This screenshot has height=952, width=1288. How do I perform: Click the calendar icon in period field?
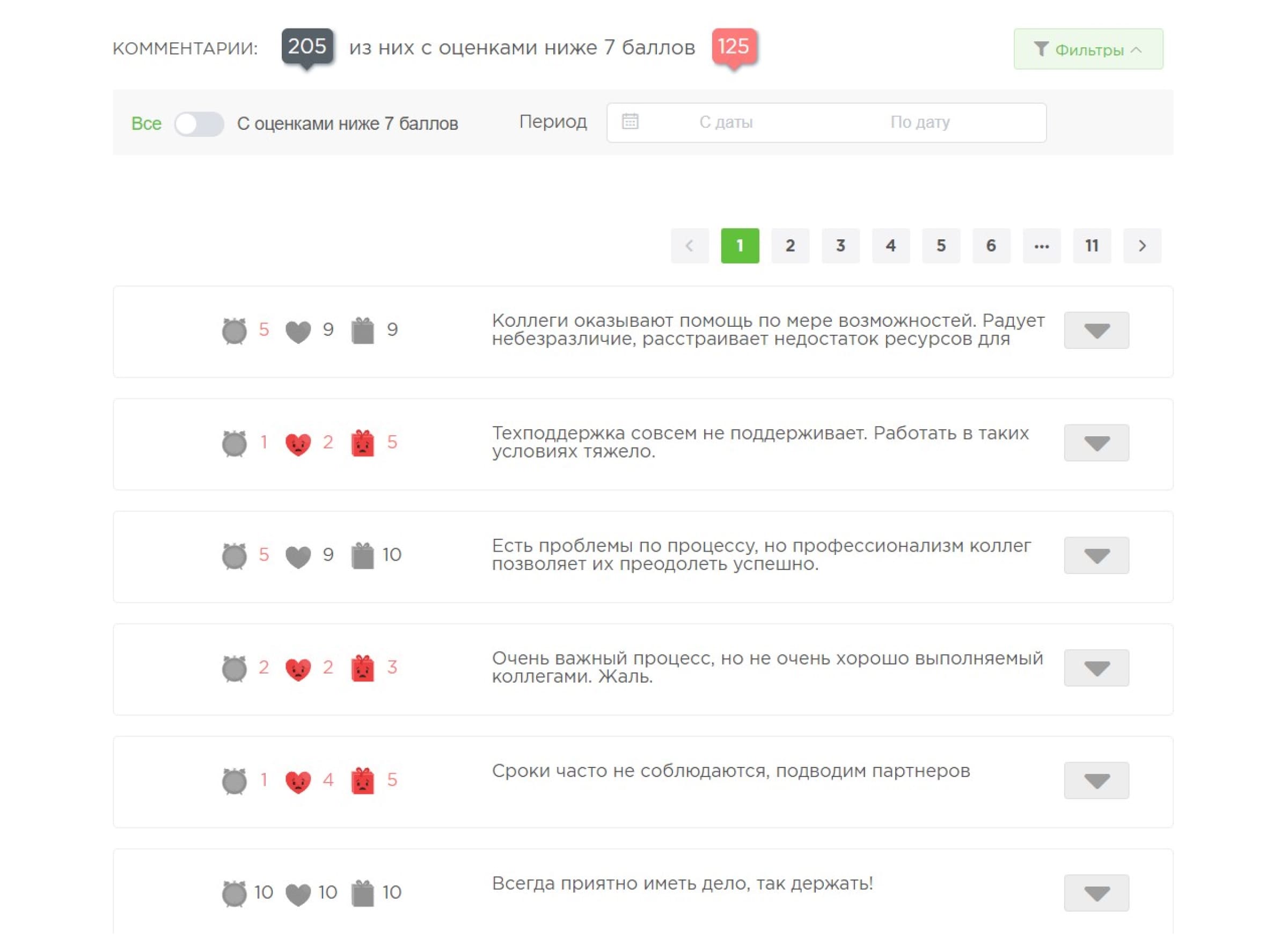pos(630,122)
